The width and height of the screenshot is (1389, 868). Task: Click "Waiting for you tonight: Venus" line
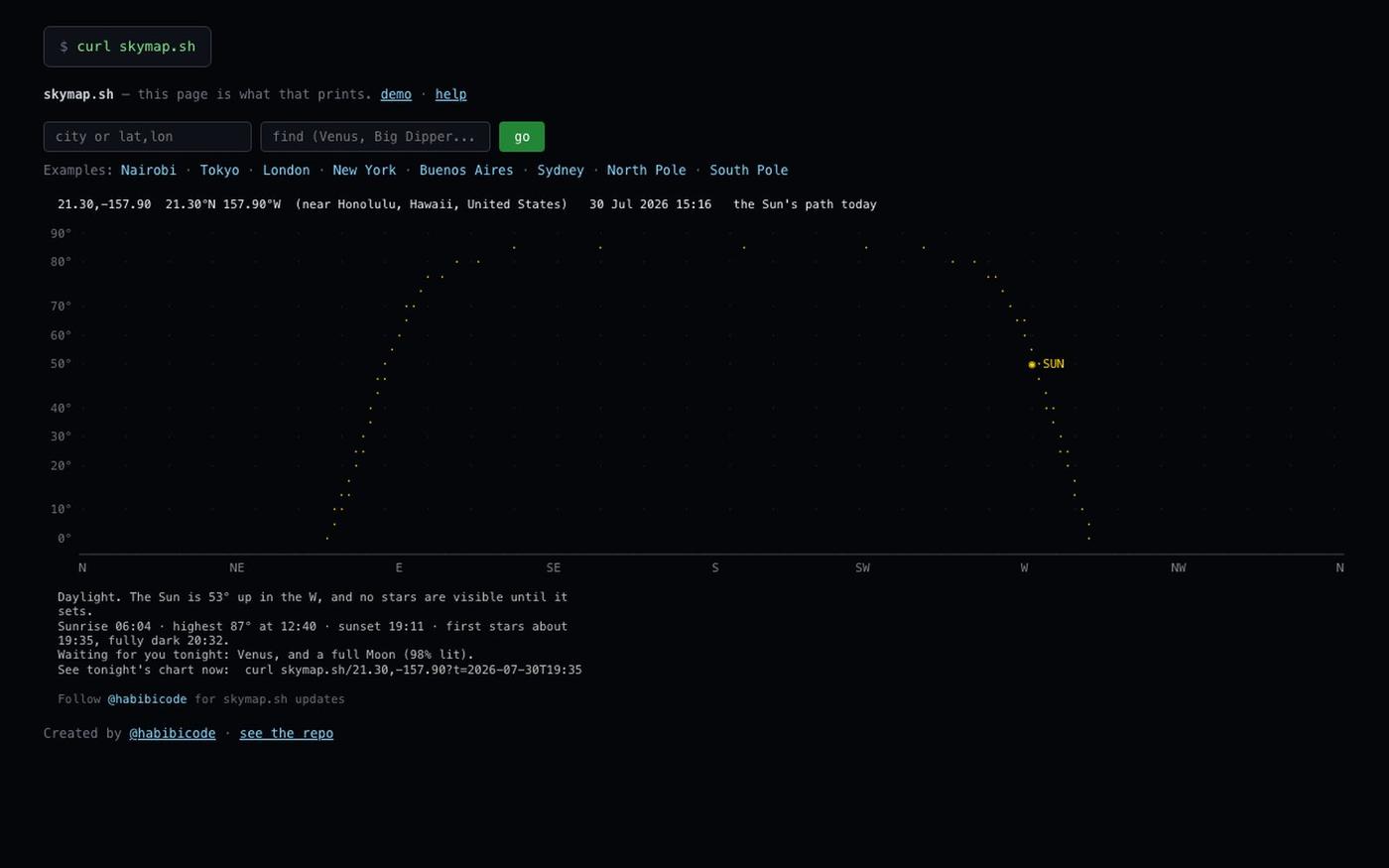pyautogui.click(x=266, y=656)
